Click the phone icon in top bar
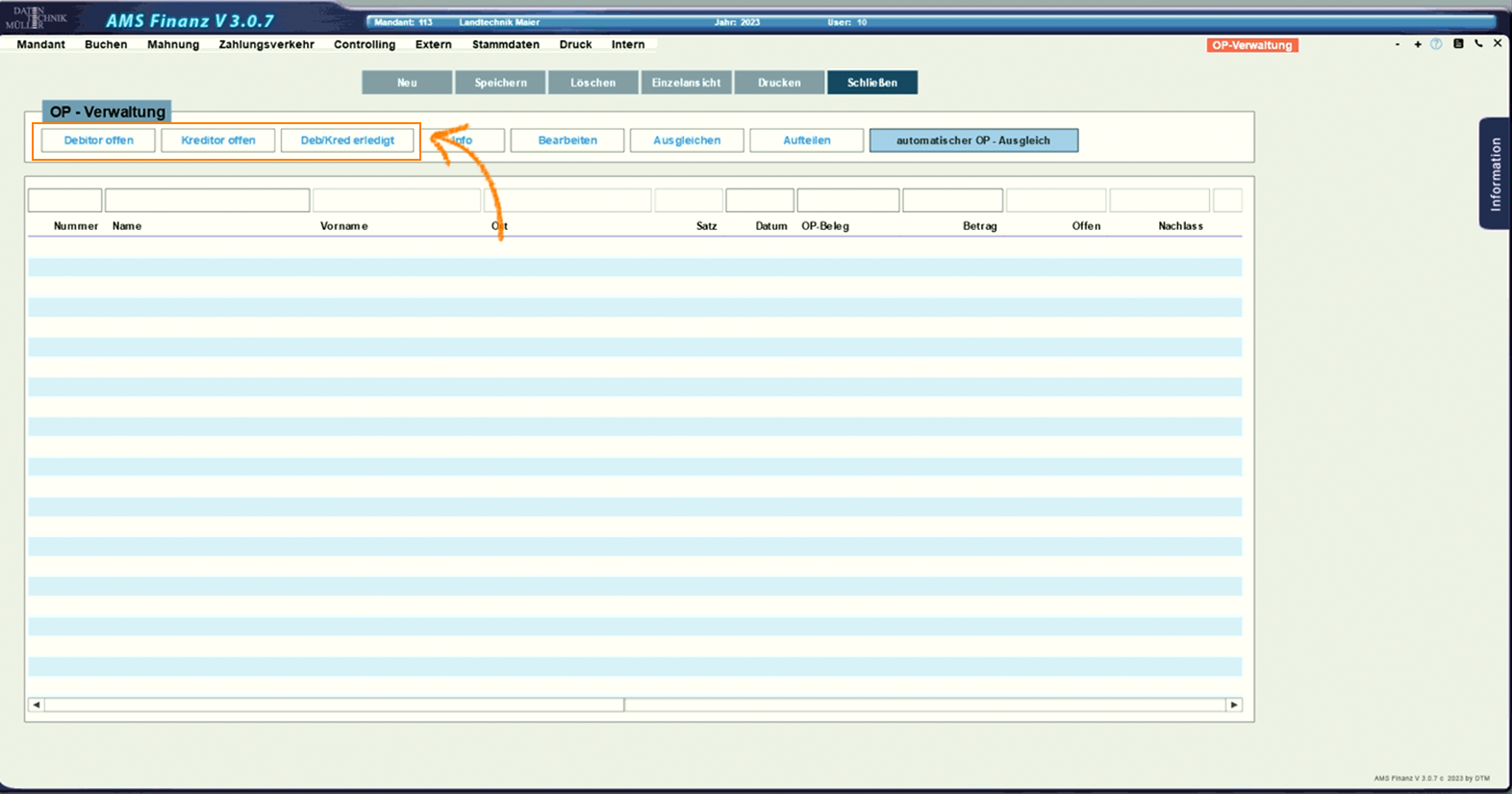Viewport: 1512px width, 794px height. (1478, 44)
